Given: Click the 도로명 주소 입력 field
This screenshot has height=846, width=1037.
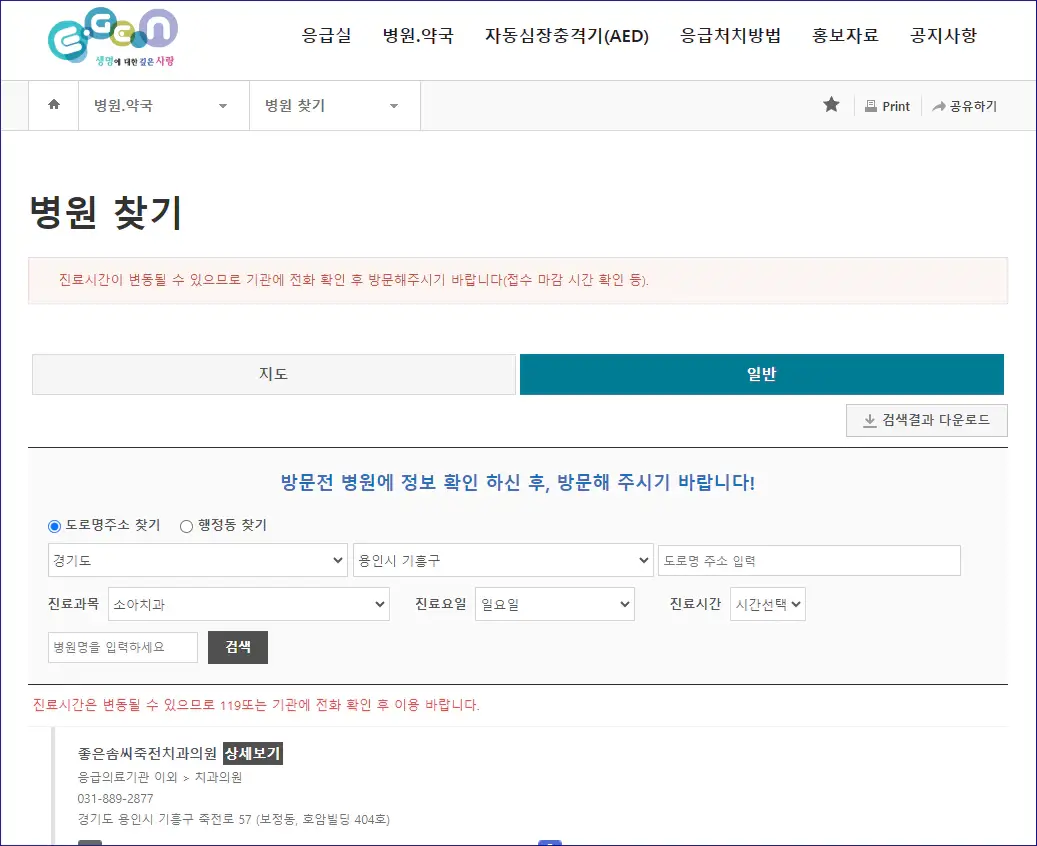Looking at the screenshot, I should point(809,560).
